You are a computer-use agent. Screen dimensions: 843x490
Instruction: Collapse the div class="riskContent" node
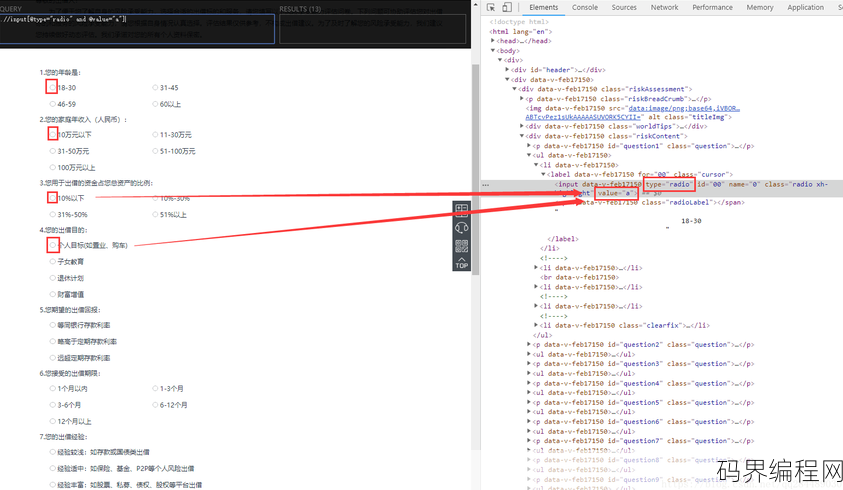pos(521,136)
